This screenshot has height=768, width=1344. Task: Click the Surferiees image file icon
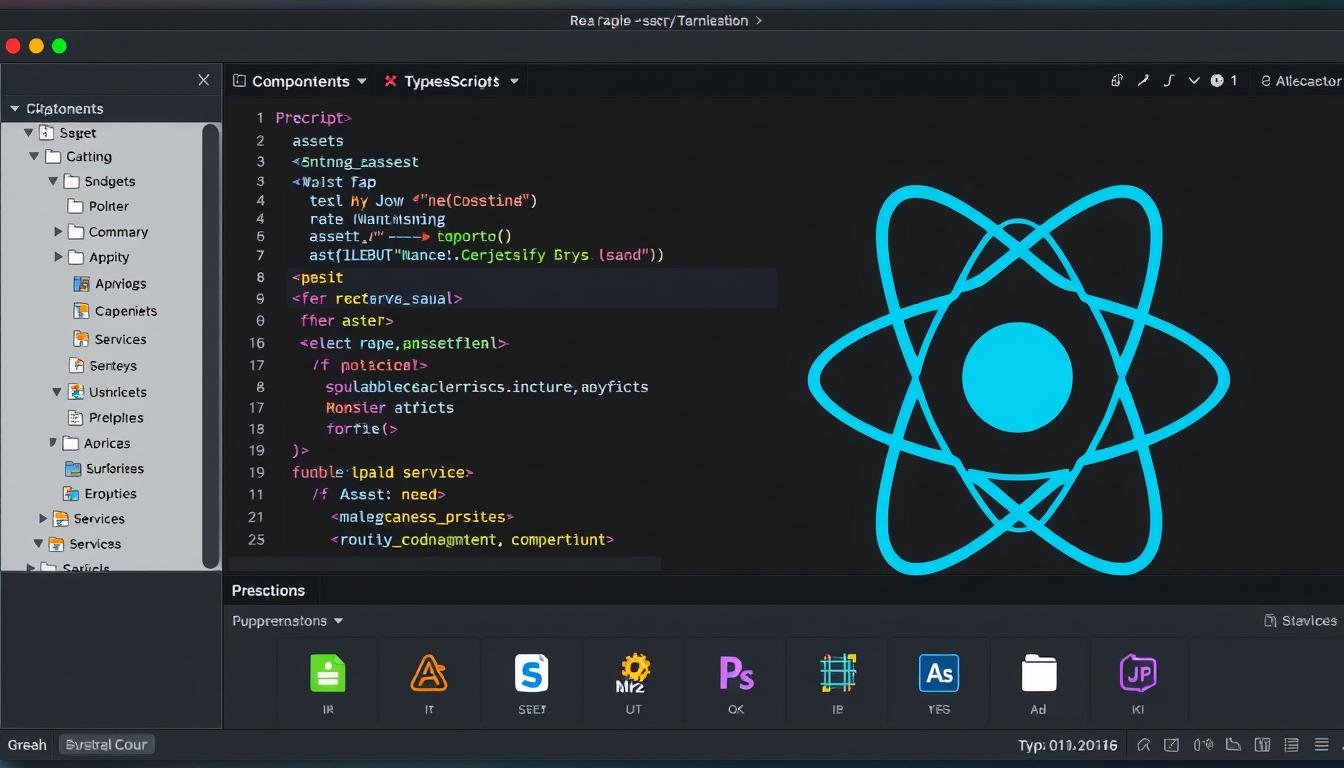(x=72, y=468)
